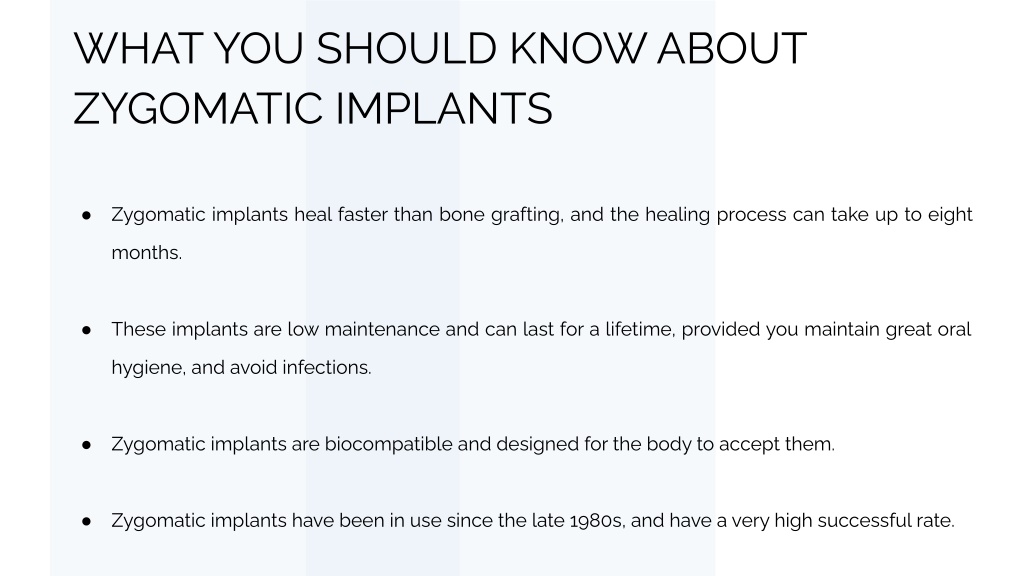Click the bullet marker before 'heal faster'
This screenshot has height=576, width=1024.
[x=86, y=215]
